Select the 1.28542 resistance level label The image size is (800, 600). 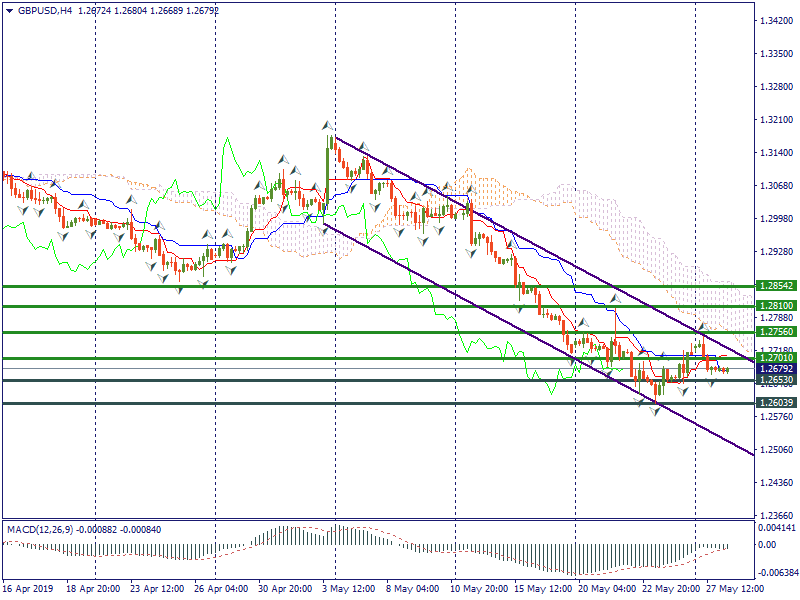[775, 286]
